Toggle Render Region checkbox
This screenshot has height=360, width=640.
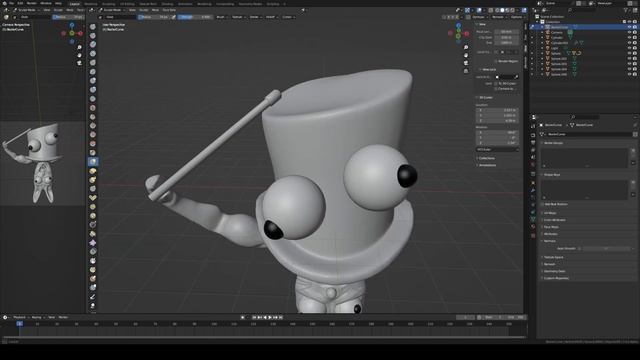tap(496, 61)
